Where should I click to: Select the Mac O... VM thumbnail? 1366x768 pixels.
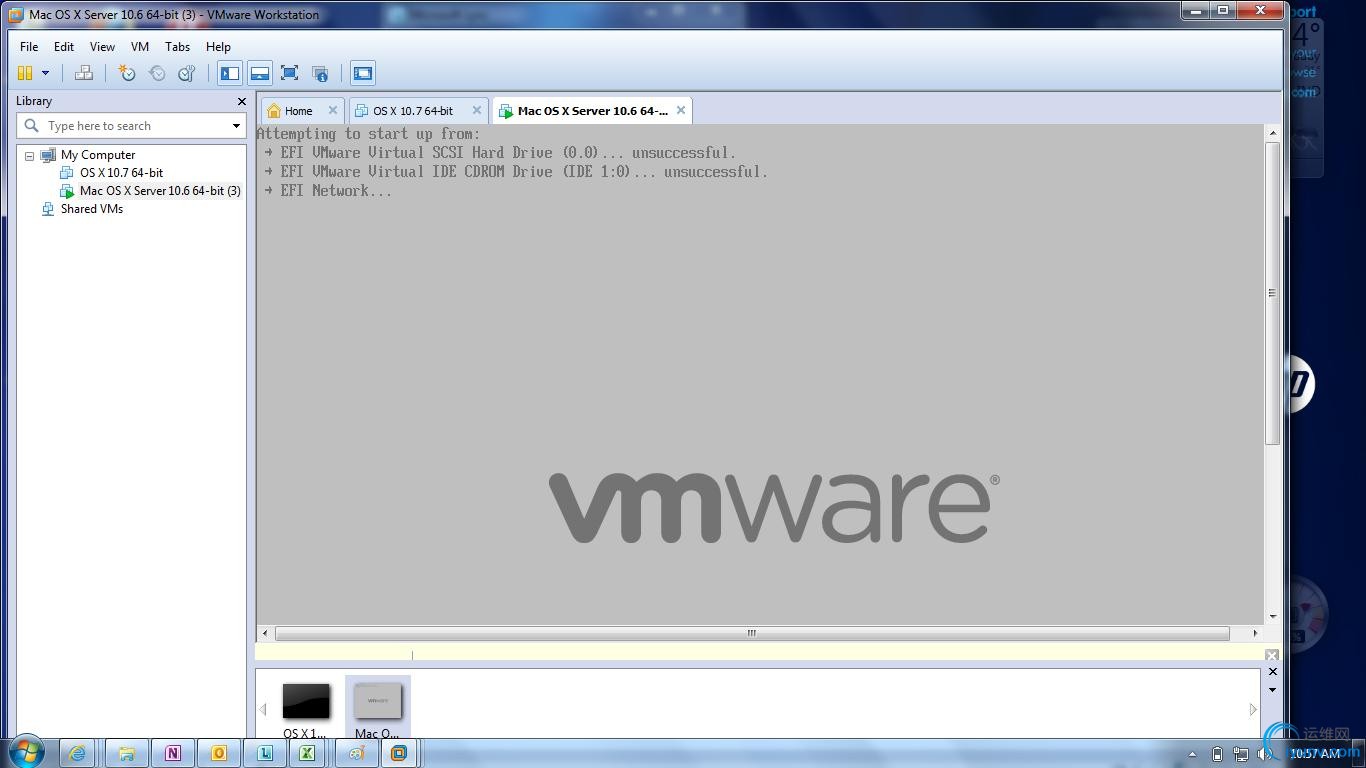tap(378, 710)
